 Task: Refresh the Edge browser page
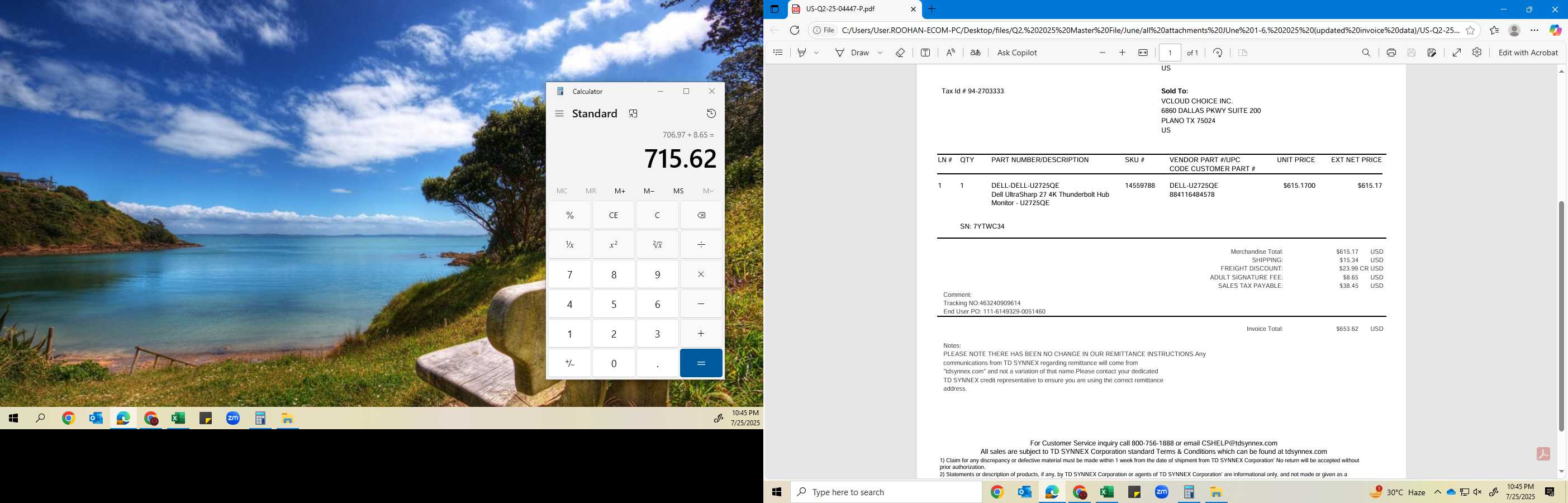pyautogui.click(x=795, y=30)
